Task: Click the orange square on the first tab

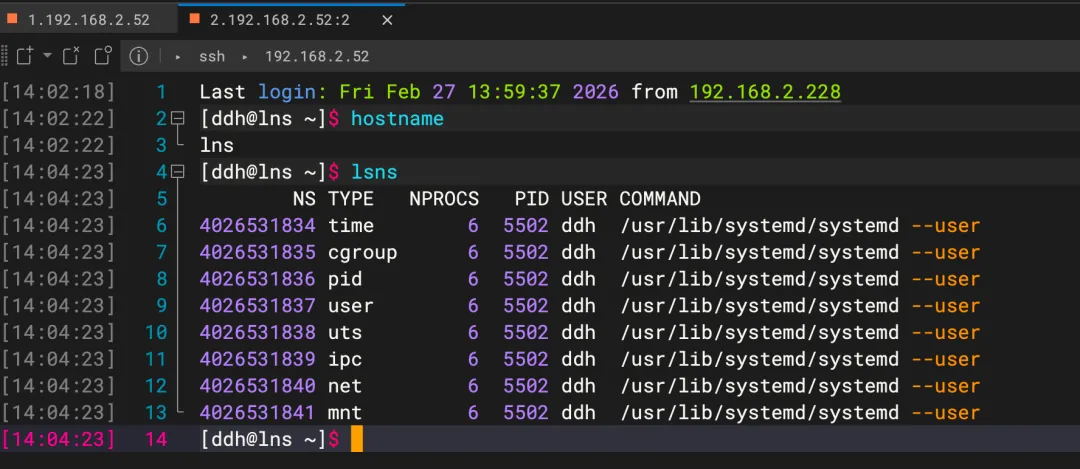Action: 12,19
